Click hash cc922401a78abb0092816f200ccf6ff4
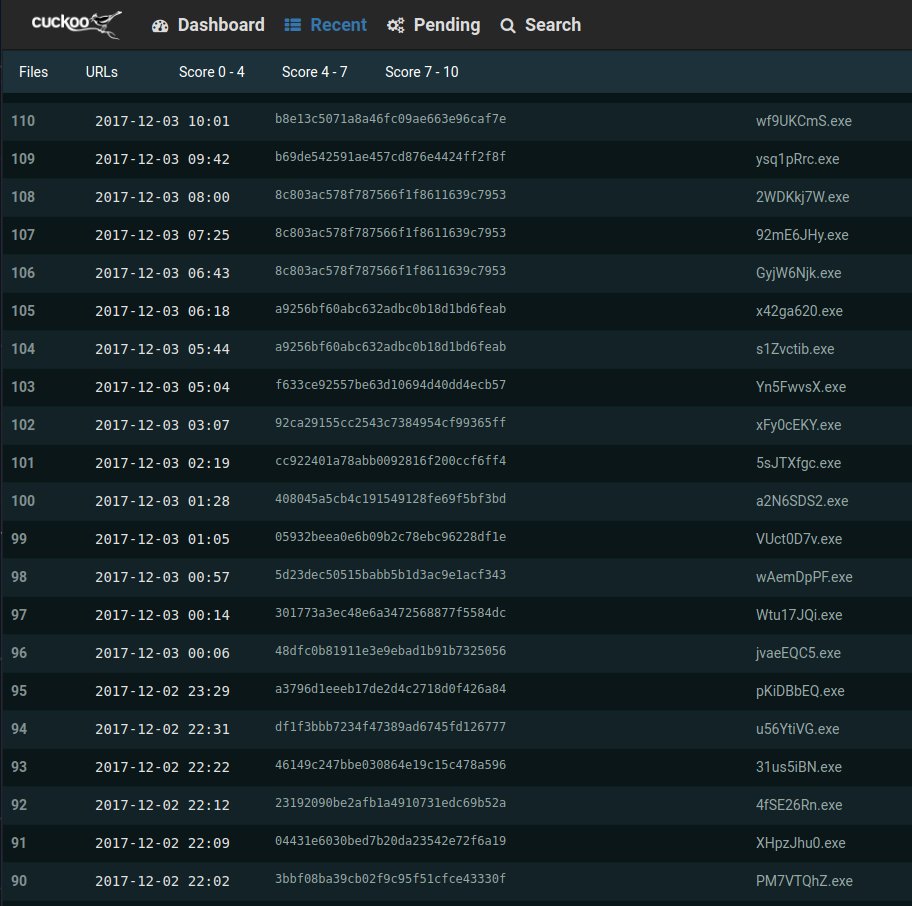 coord(390,461)
